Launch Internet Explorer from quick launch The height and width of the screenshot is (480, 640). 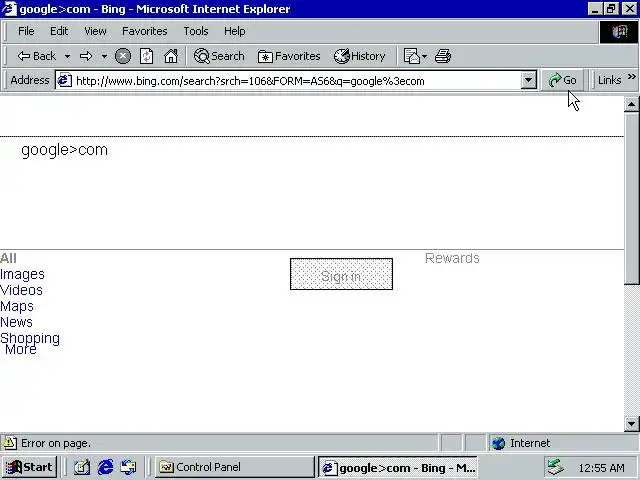tap(105, 467)
